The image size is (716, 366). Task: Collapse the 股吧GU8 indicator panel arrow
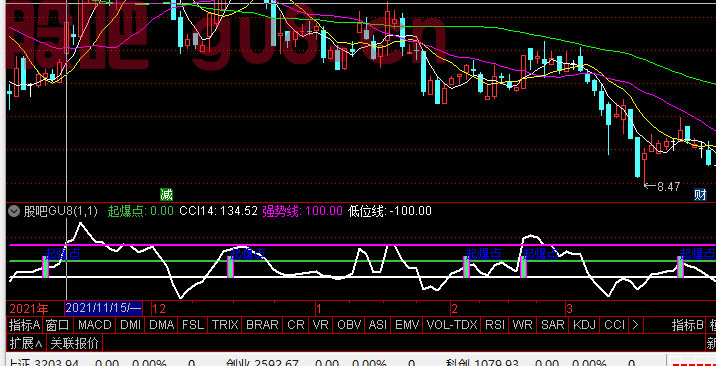15,211
